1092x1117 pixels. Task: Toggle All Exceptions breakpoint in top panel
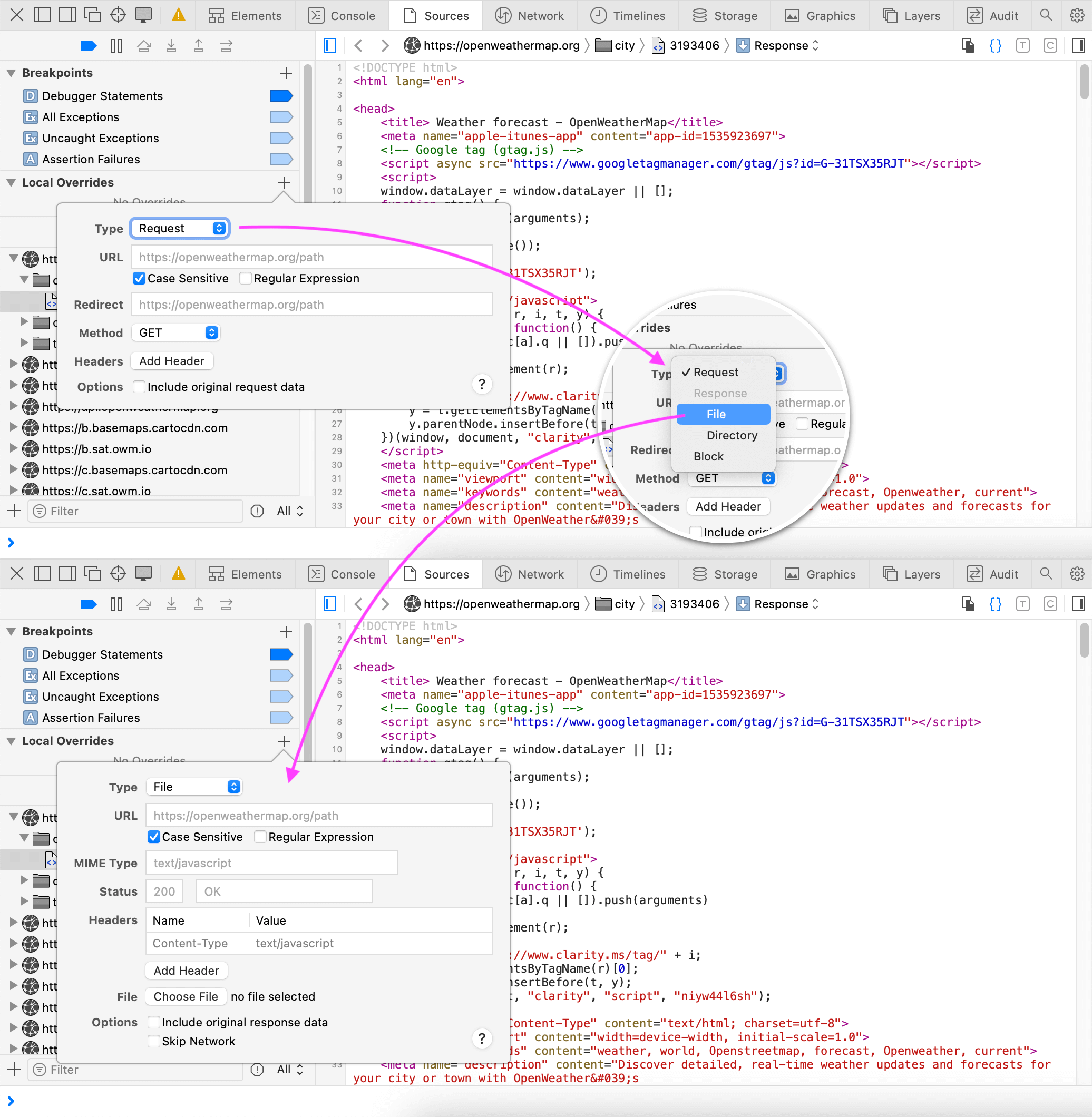(281, 117)
